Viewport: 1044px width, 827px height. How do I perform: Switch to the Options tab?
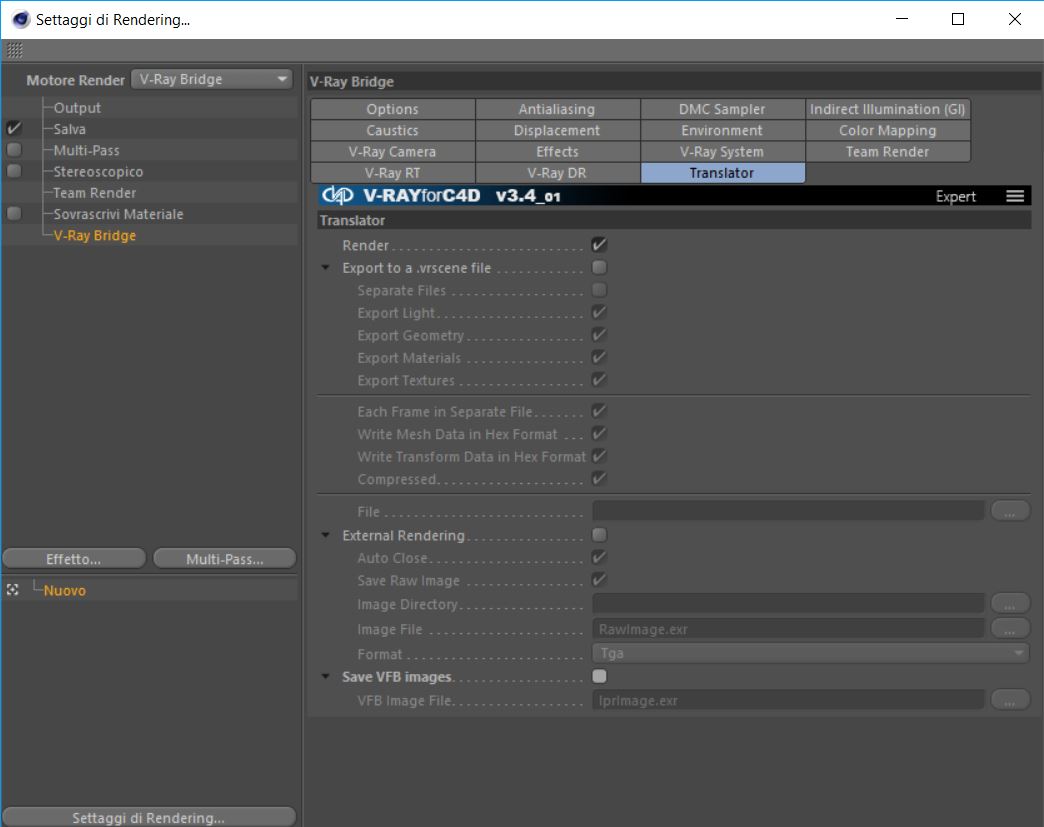[393, 109]
